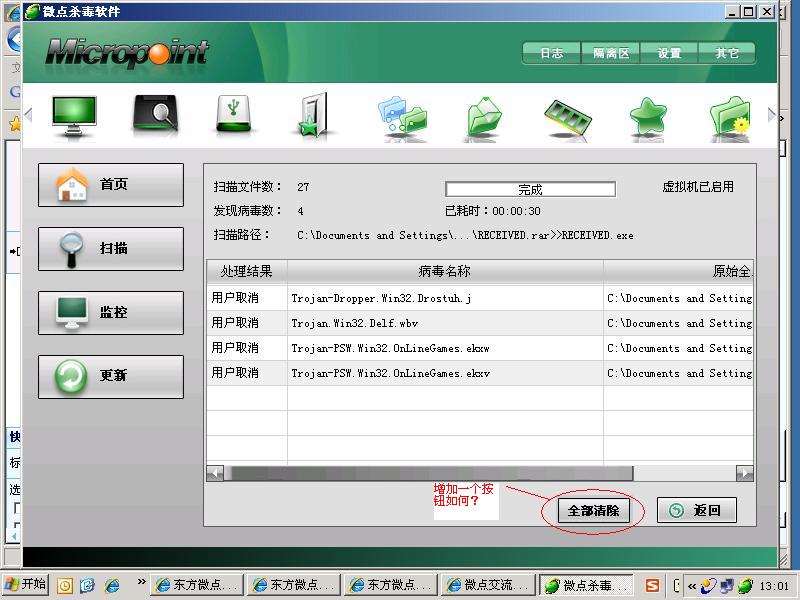Click the 返回 button
The height and width of the screenshot is (600, 800).
coord(696,510)
